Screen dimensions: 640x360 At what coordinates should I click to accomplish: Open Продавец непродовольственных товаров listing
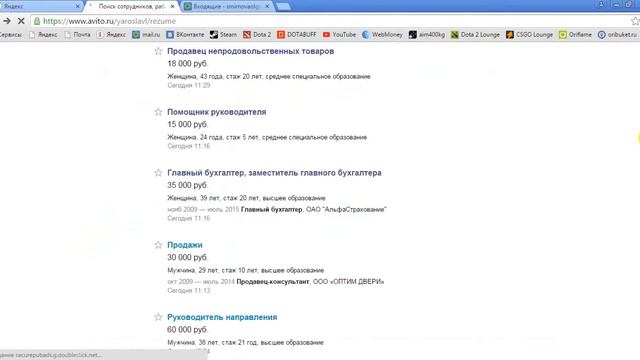click(x=251, y=51)
